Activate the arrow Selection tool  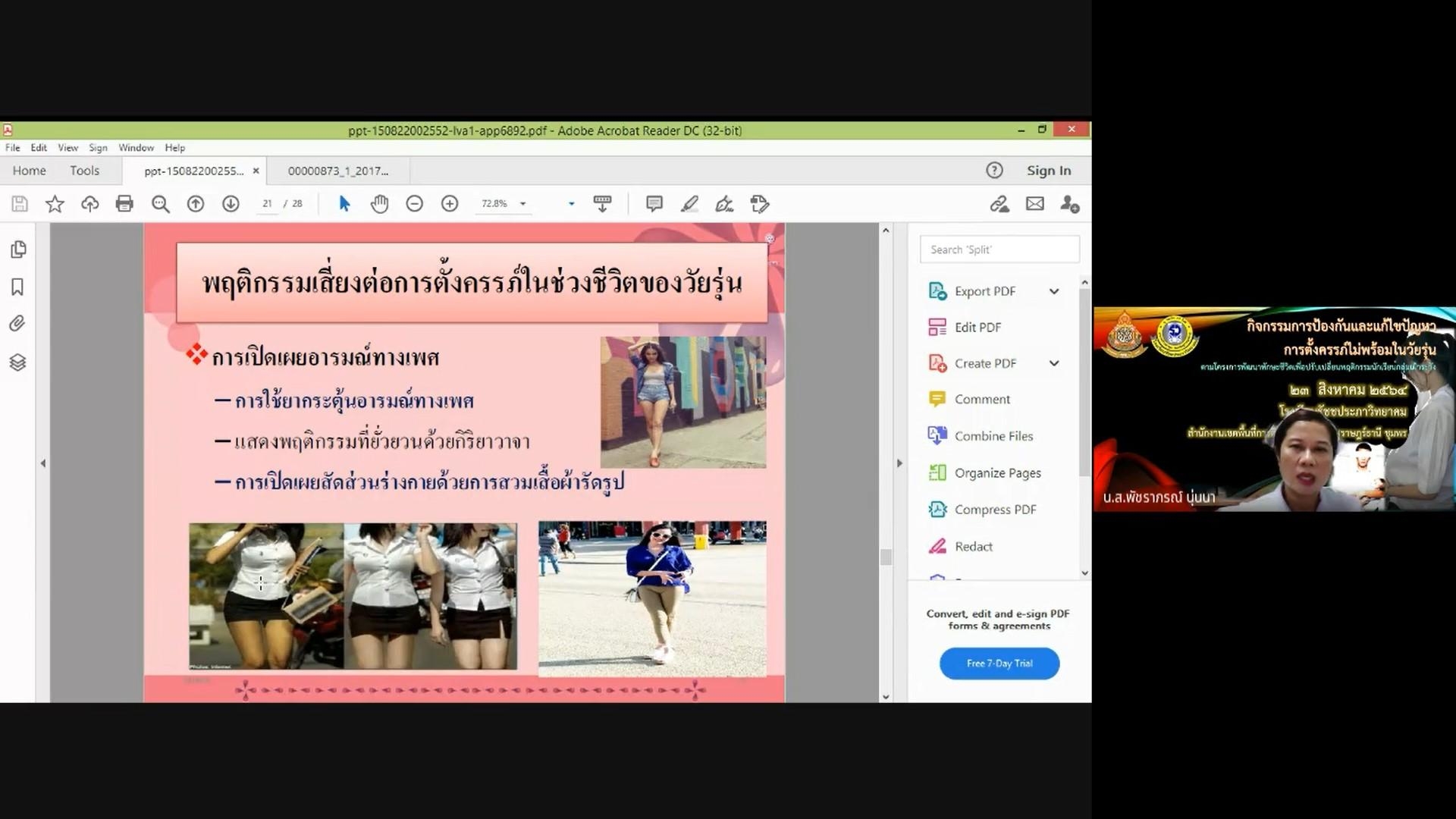344,203
